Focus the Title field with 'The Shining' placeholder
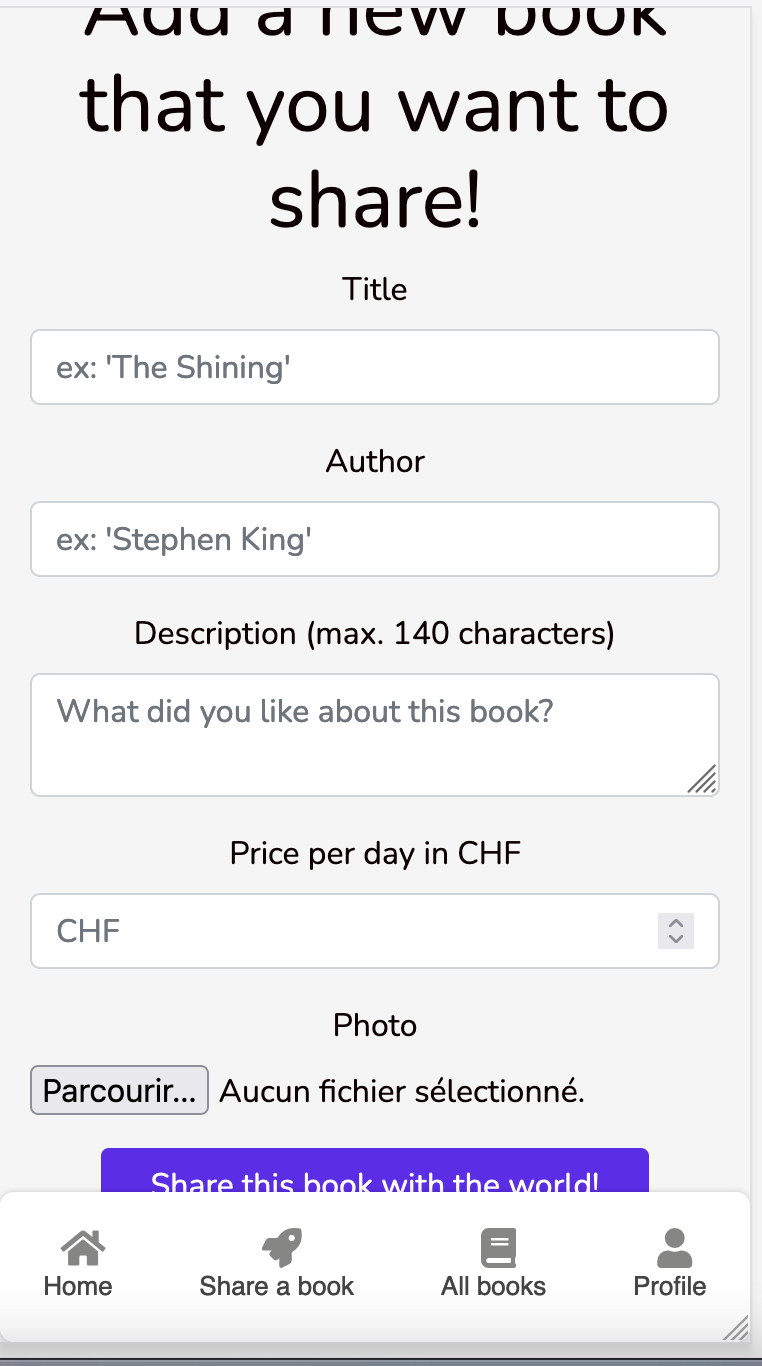The image size is (762, 1366). point(375,367)
